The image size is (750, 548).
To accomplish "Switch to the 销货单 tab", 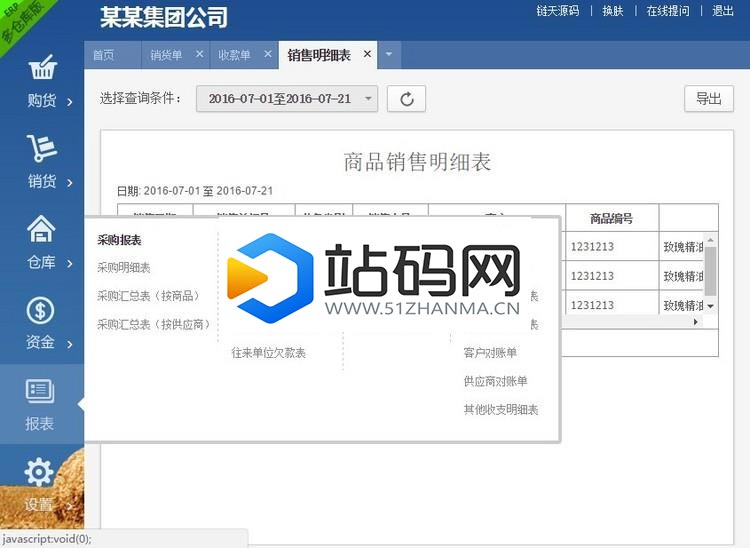I will click(166, 55).
